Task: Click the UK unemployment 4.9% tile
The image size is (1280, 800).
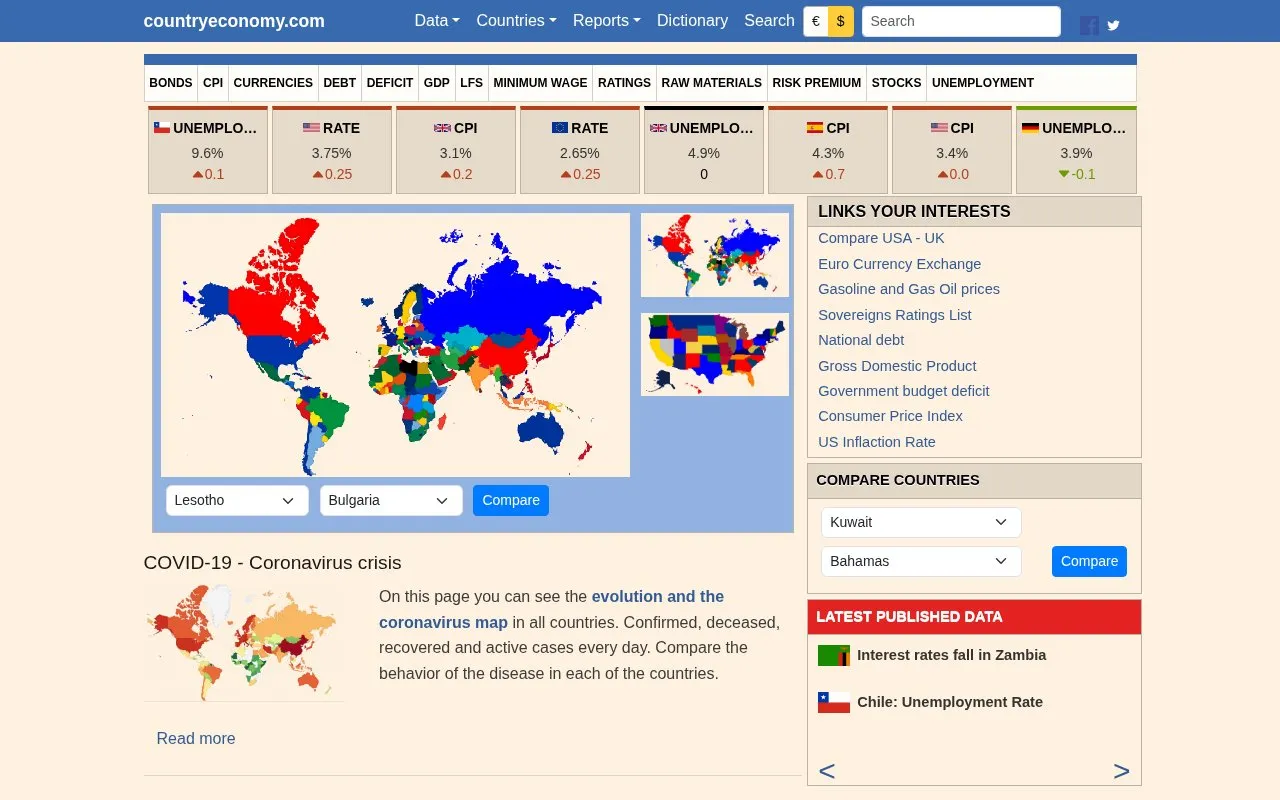Action: (x=704, y=150)
